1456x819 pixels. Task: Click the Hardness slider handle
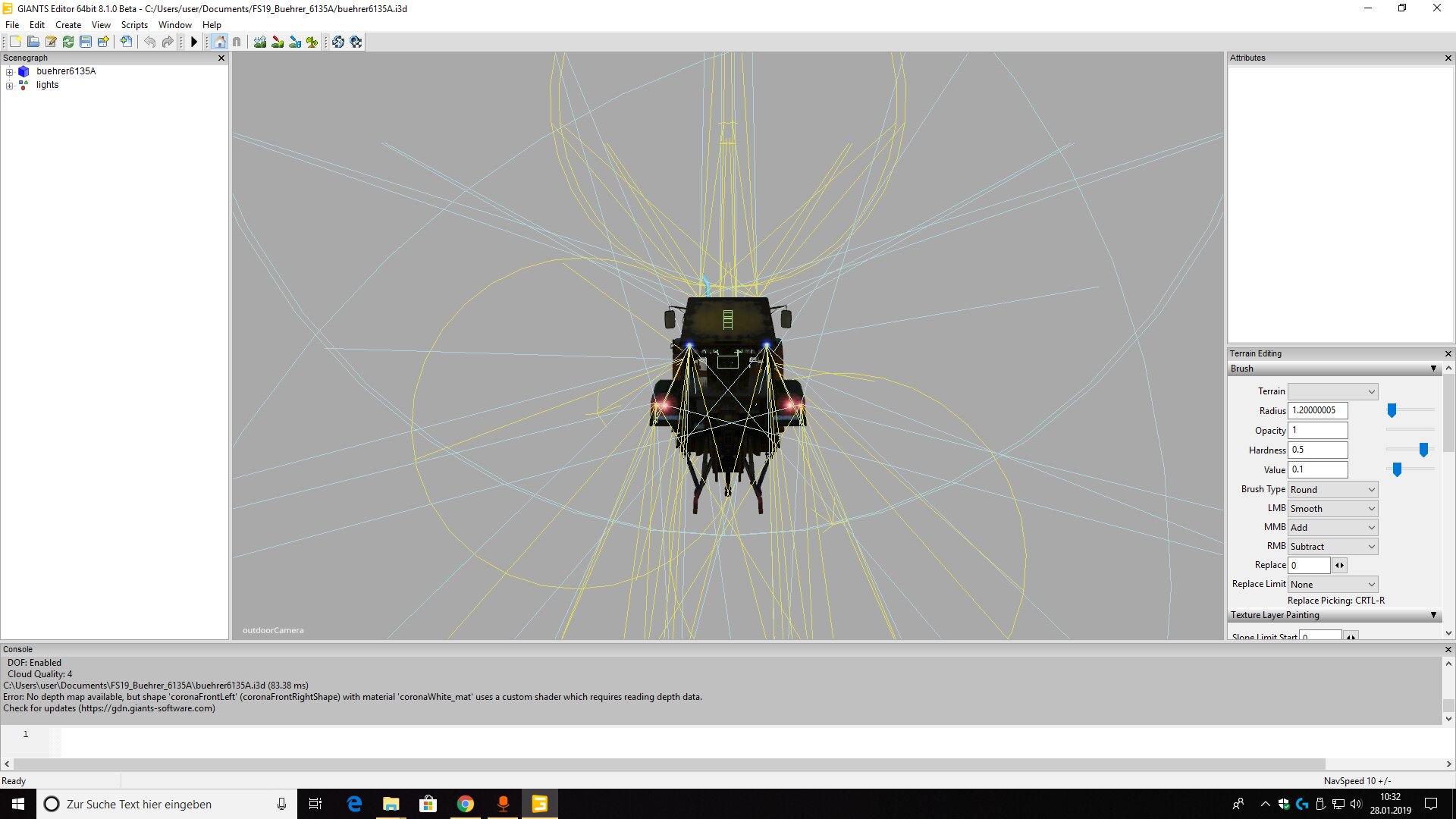pos(1423,450)
